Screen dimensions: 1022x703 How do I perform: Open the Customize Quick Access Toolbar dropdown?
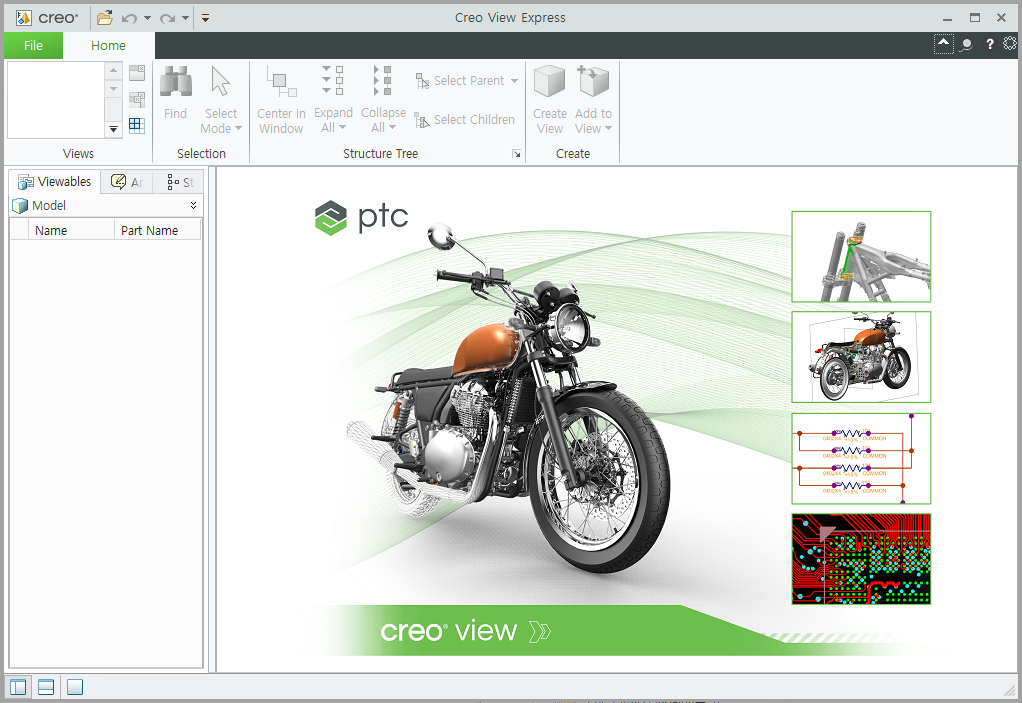(205, 18)
